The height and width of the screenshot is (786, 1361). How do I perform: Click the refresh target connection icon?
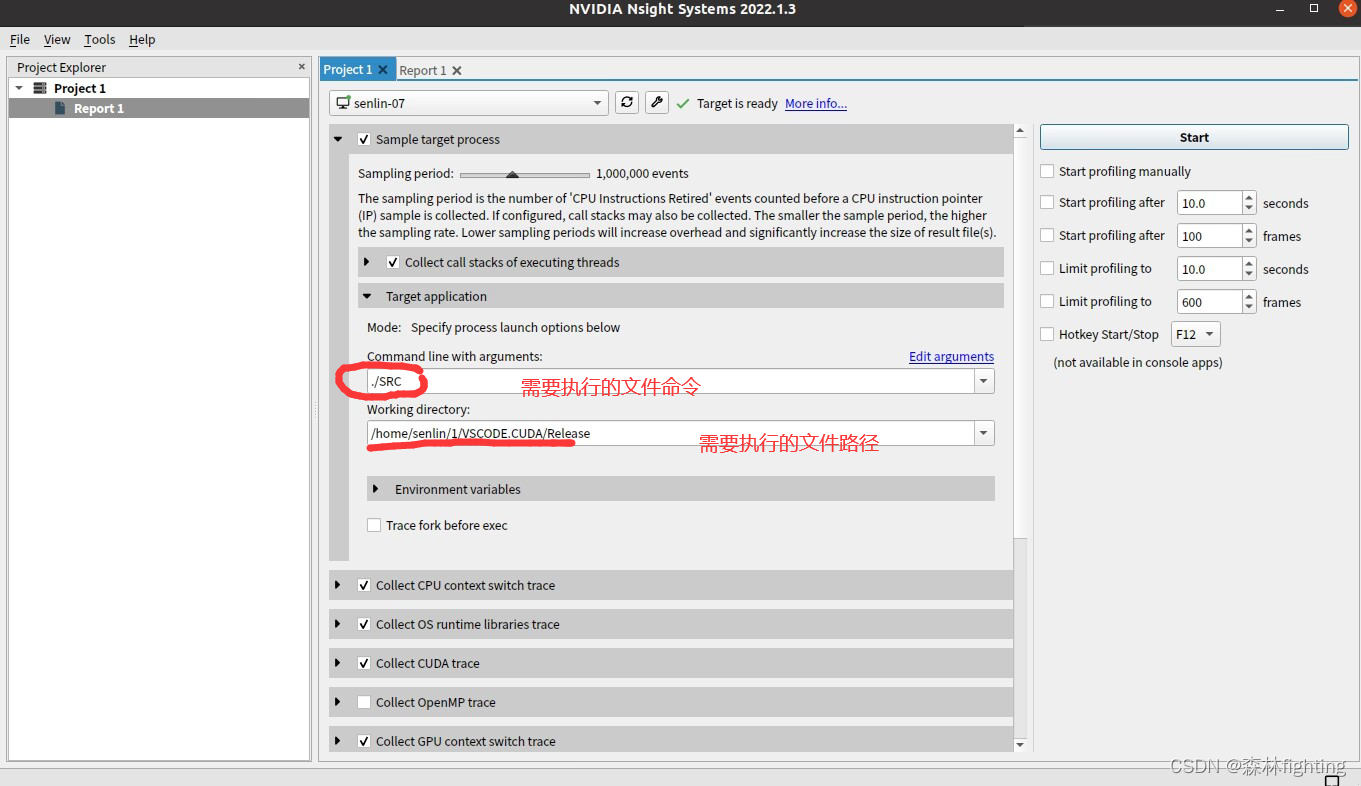pyautogui.click(x=627, y=102)
